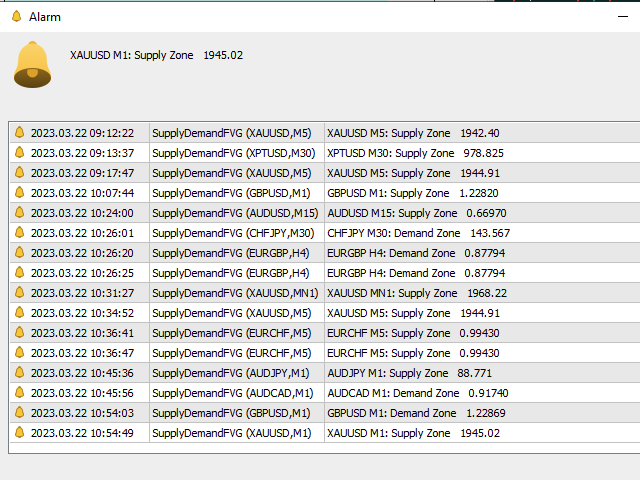Select the message 'XAUUSD MN1: Supply Zone 1968.22'

[417, 293]
